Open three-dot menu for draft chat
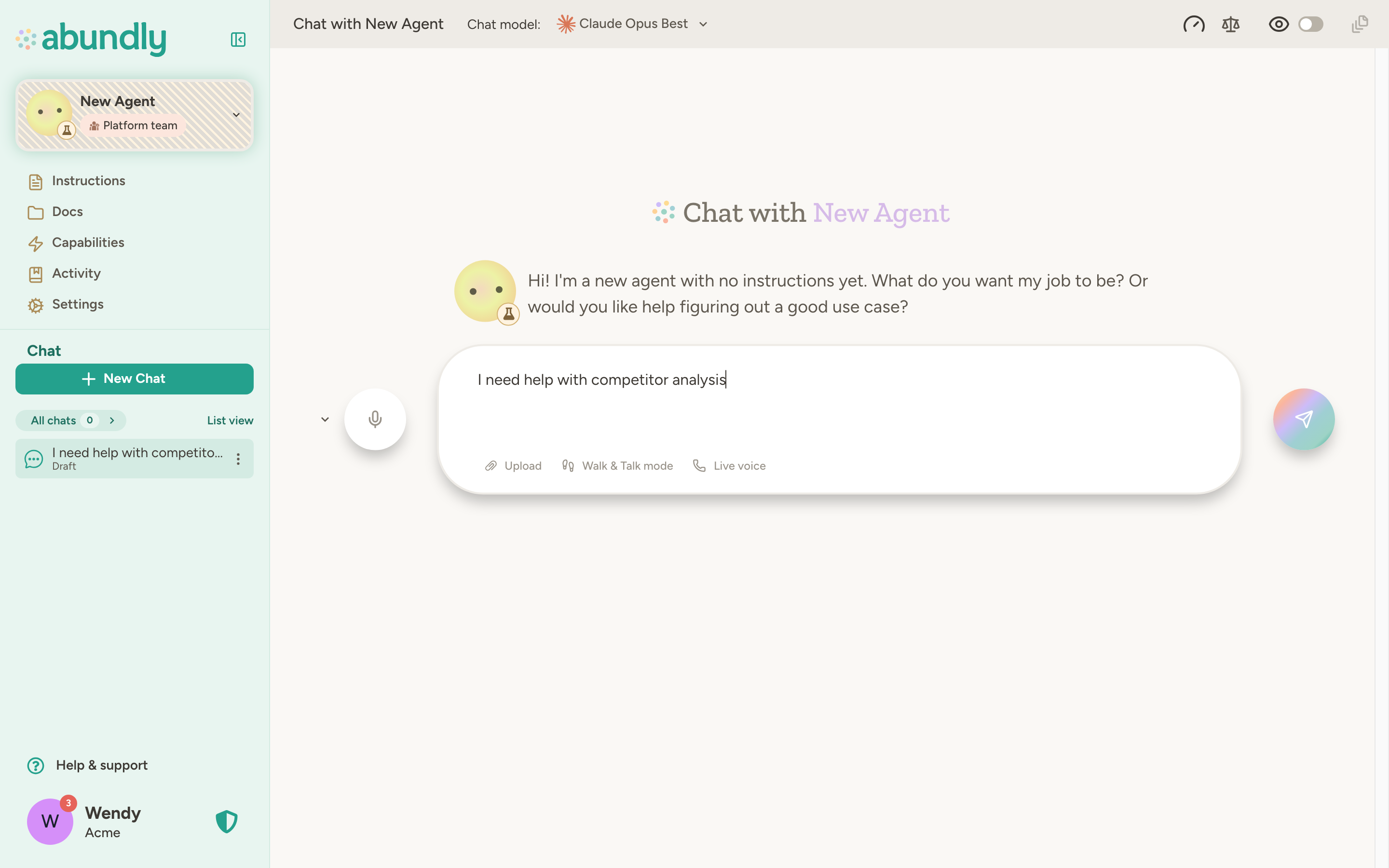This screenshot has width=1389, height=868. tap(238, 459)
